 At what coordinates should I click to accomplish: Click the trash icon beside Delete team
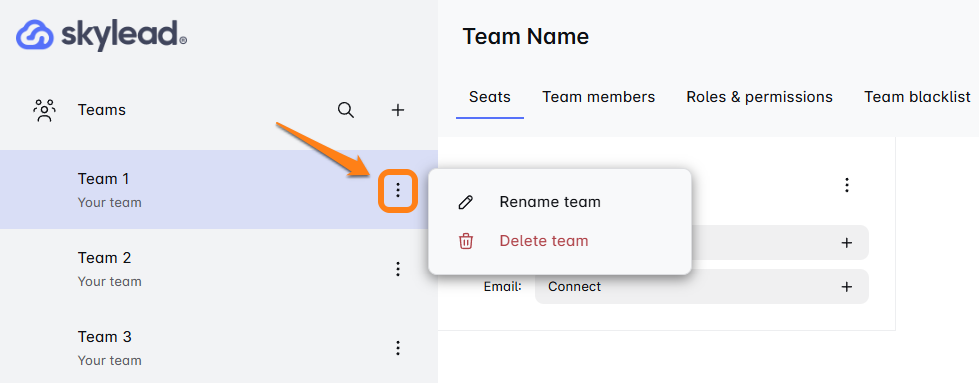(x=466, y=241)
